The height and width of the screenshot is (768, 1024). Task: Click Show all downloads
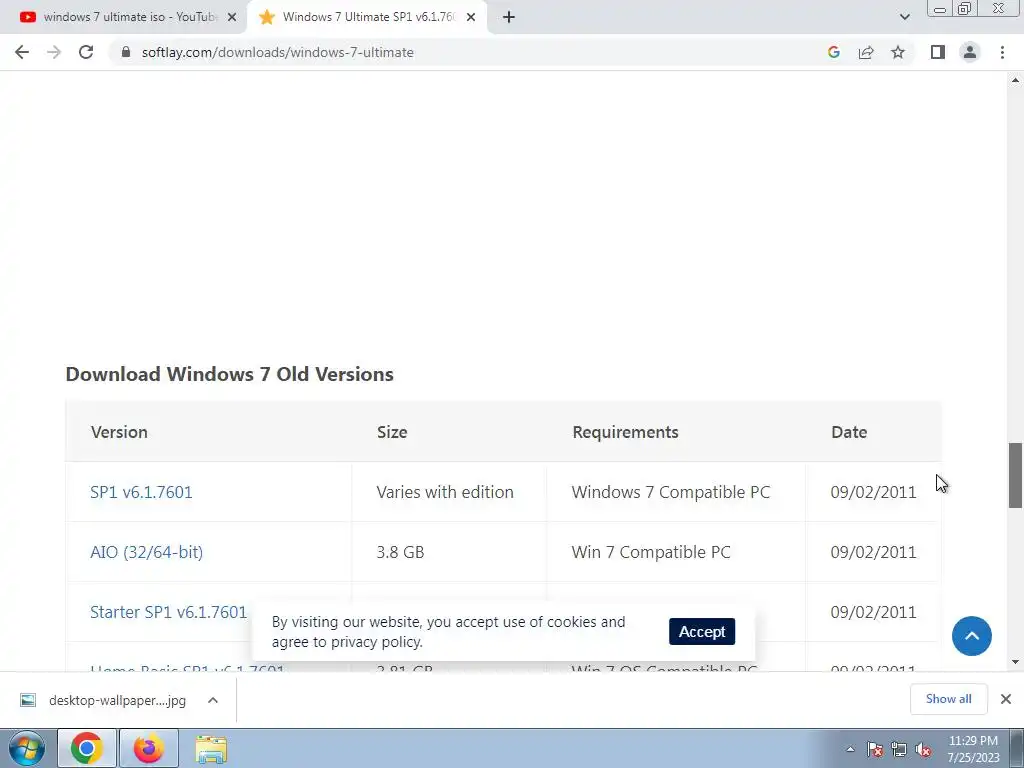point(948,699)
